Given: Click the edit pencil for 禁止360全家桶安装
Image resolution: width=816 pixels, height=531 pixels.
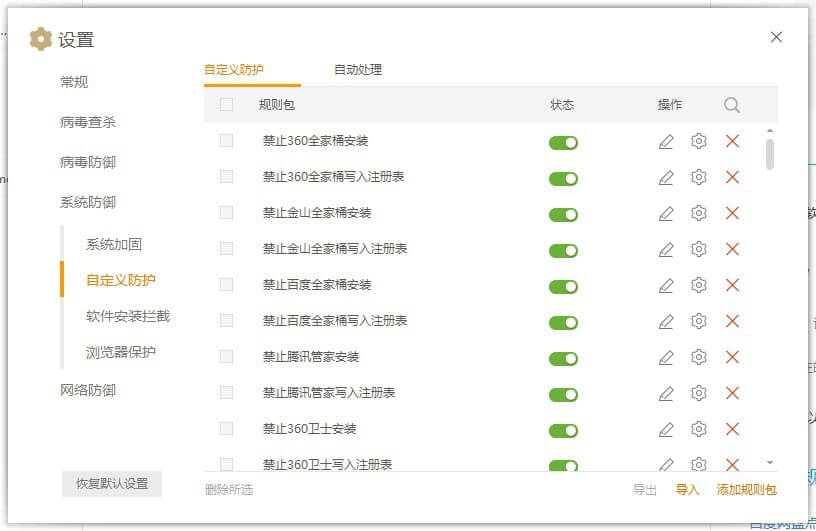Looking at the screenshot, I should 666,141.
